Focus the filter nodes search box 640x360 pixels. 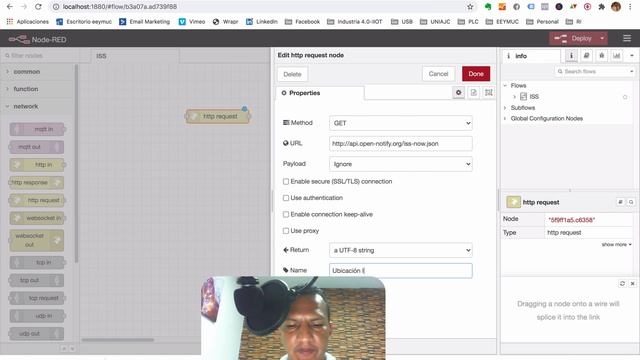pos(40,56)
